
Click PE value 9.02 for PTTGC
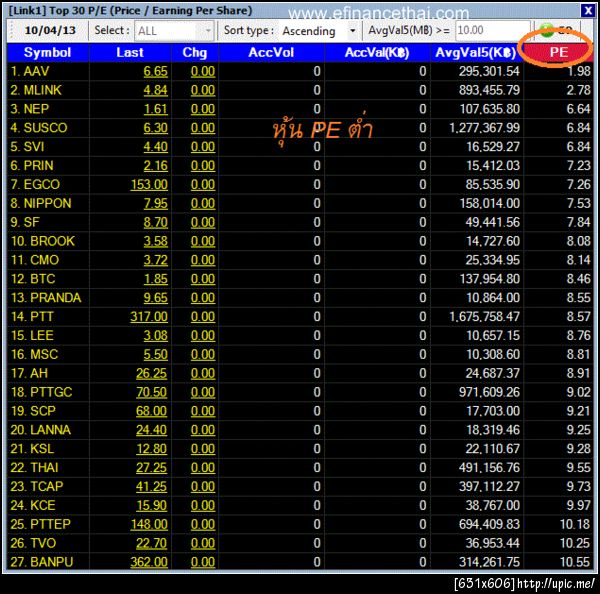click(579, 392)
